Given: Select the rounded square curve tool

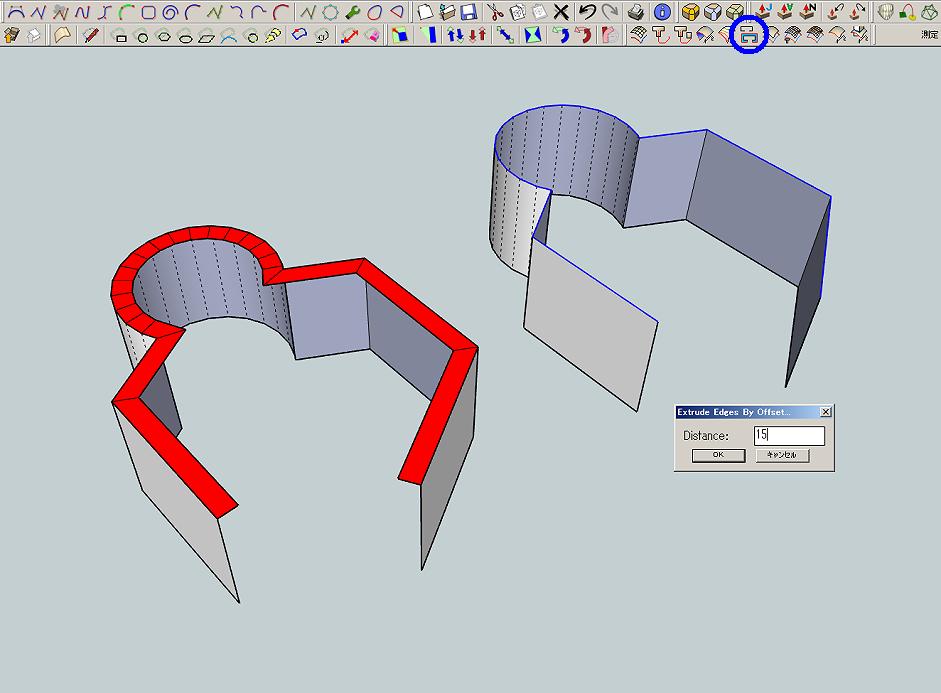Looking at the screenshot, I should click(148, 11).
